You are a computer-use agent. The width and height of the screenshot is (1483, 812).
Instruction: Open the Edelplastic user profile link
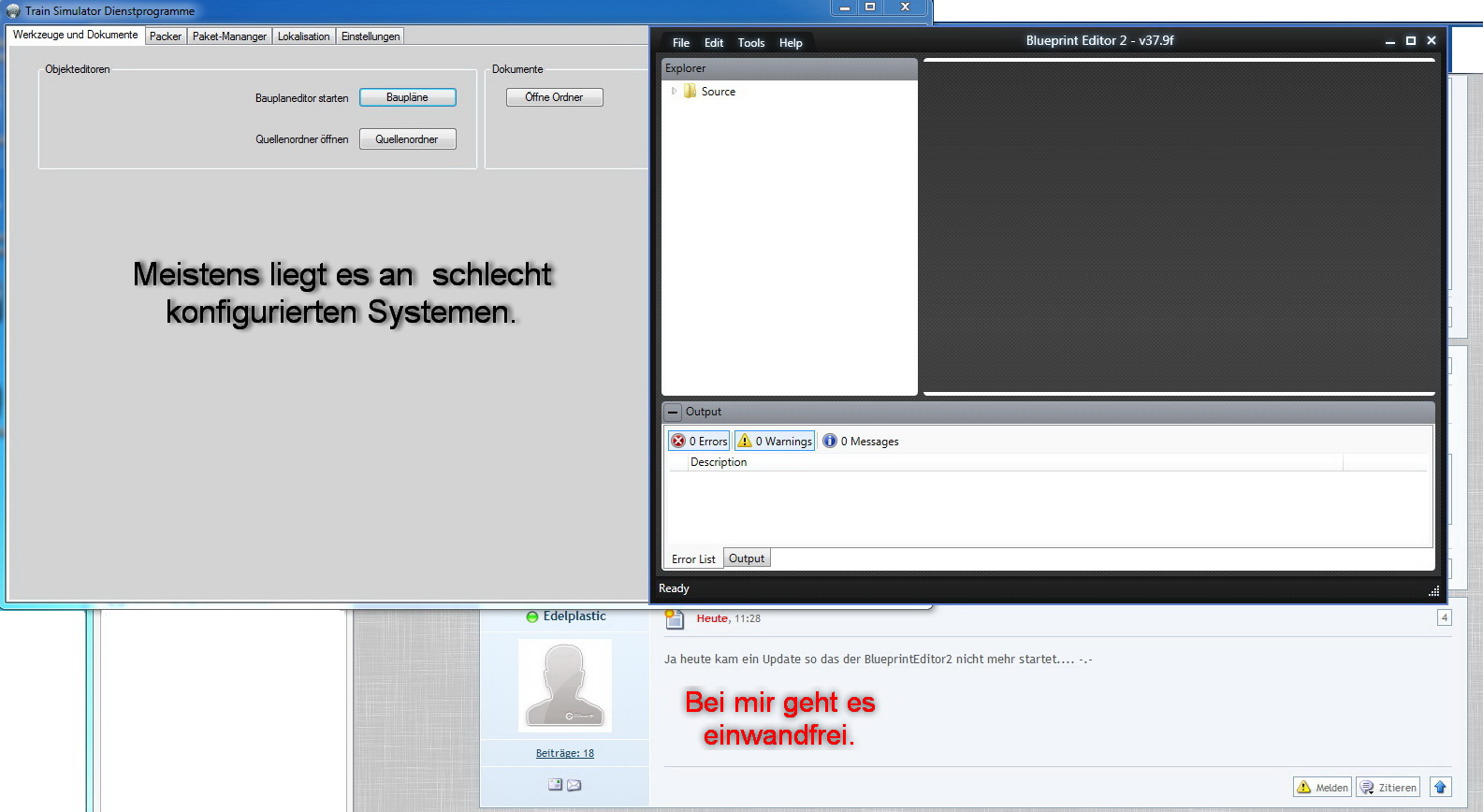pyautogui.click(x=574, y=616)
